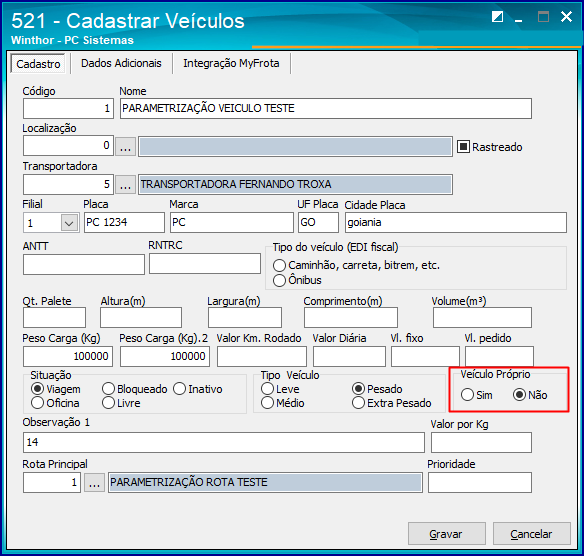Click the Nome field with PARAMETRIZAÇÃO VEICULO TESTE

pyautogui.click(x=326, y=108)
